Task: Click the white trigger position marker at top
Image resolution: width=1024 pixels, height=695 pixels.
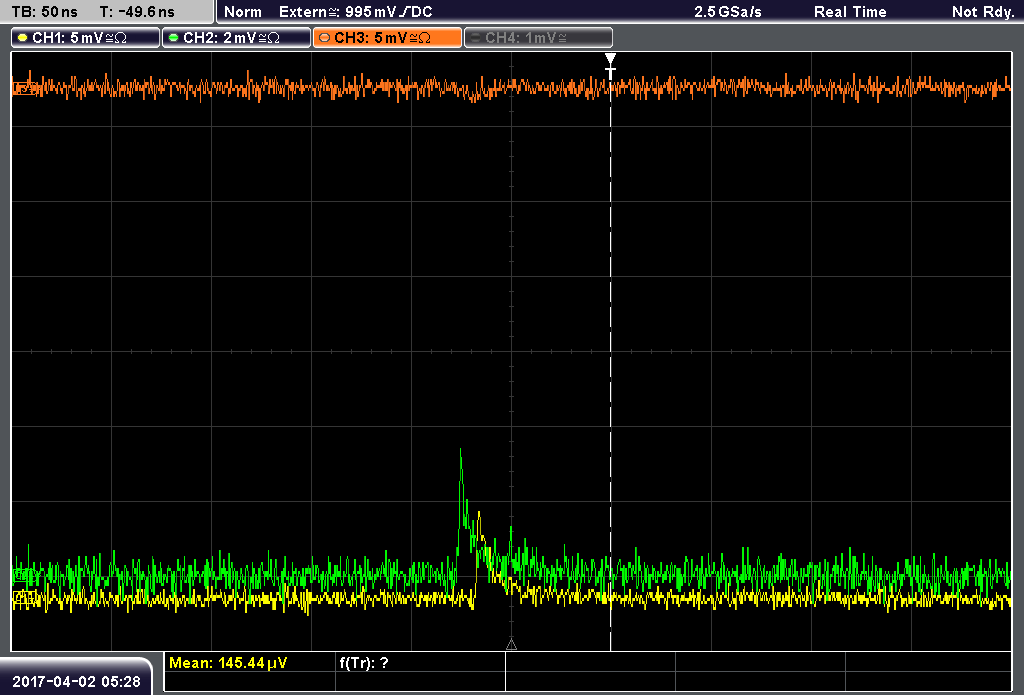Action: click(611, 66)
